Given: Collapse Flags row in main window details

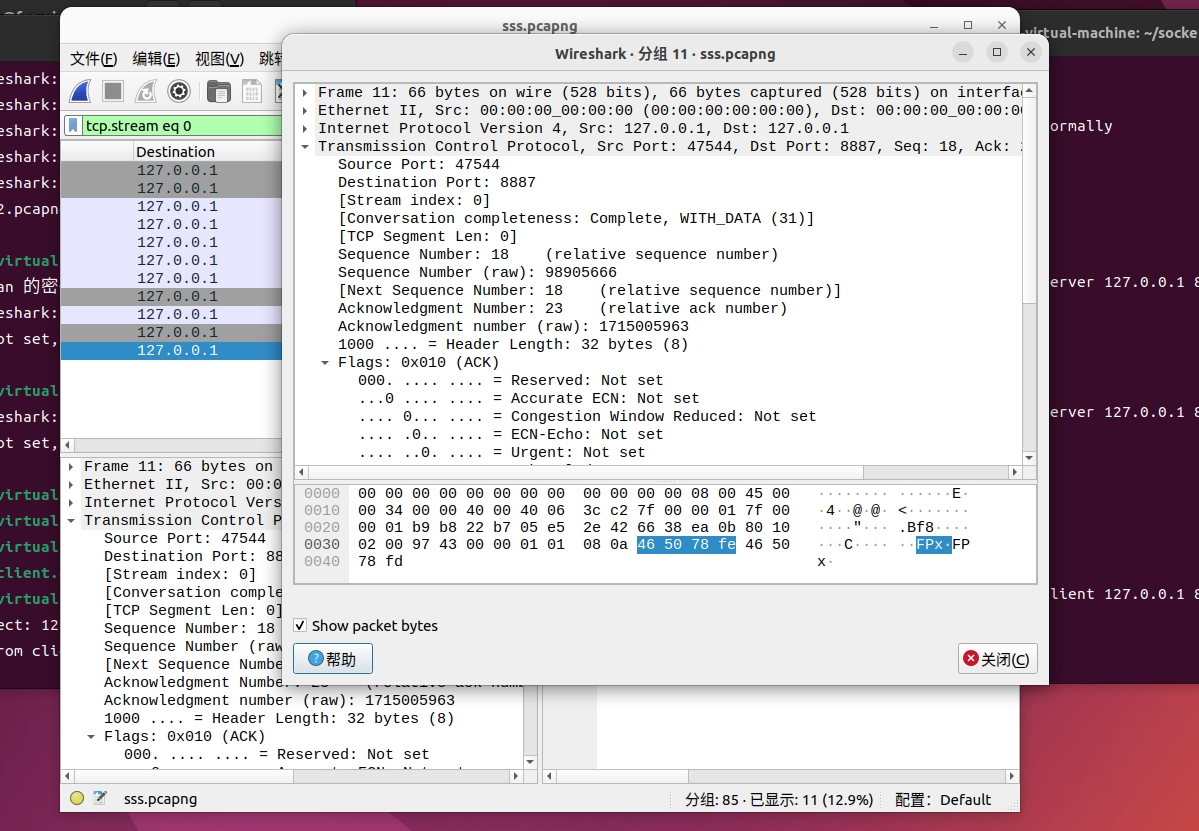Looking at the screenshot, I should 91,736.
